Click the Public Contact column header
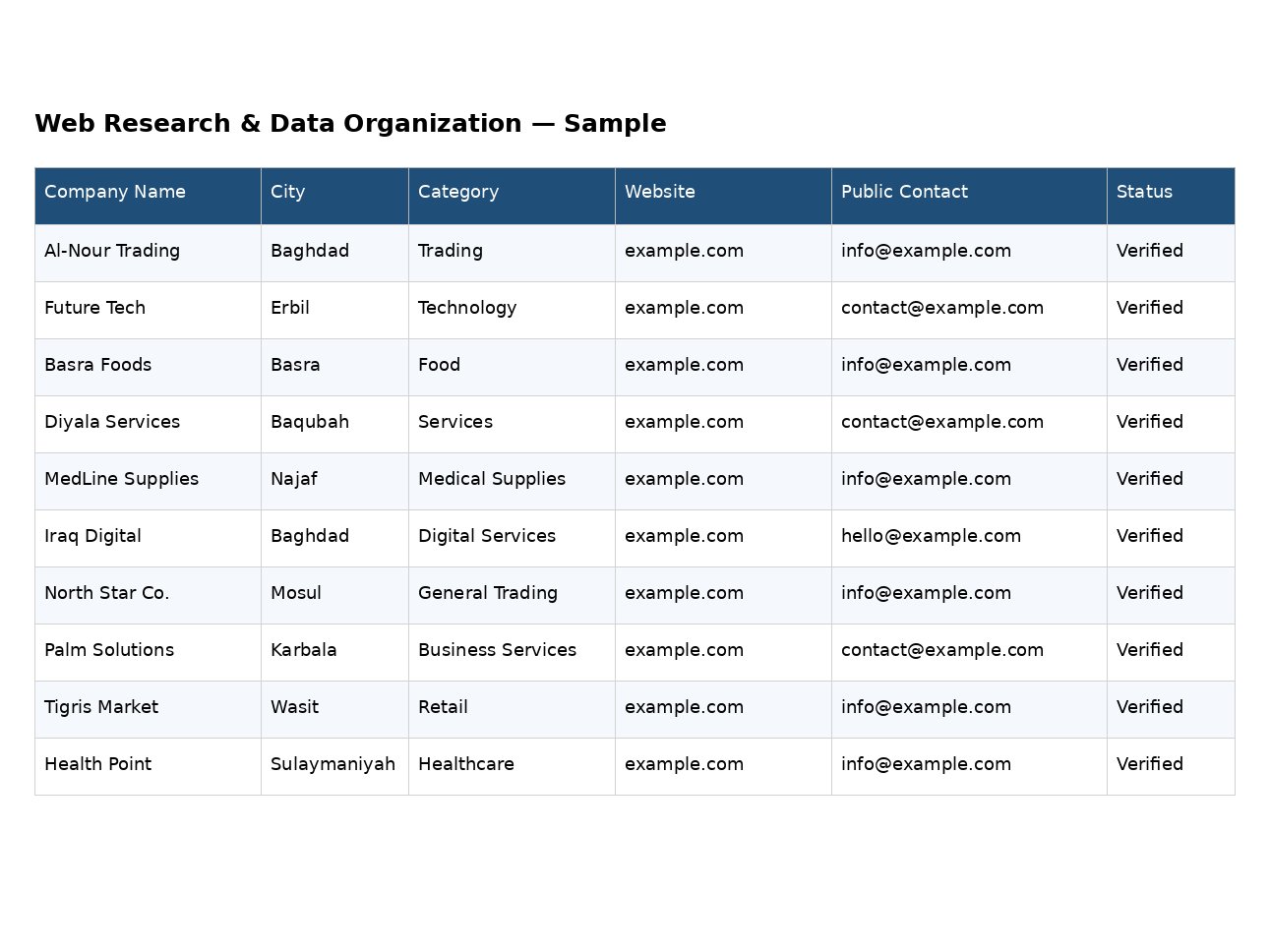Screen dimensions: 1270x952 coord(969,196)
